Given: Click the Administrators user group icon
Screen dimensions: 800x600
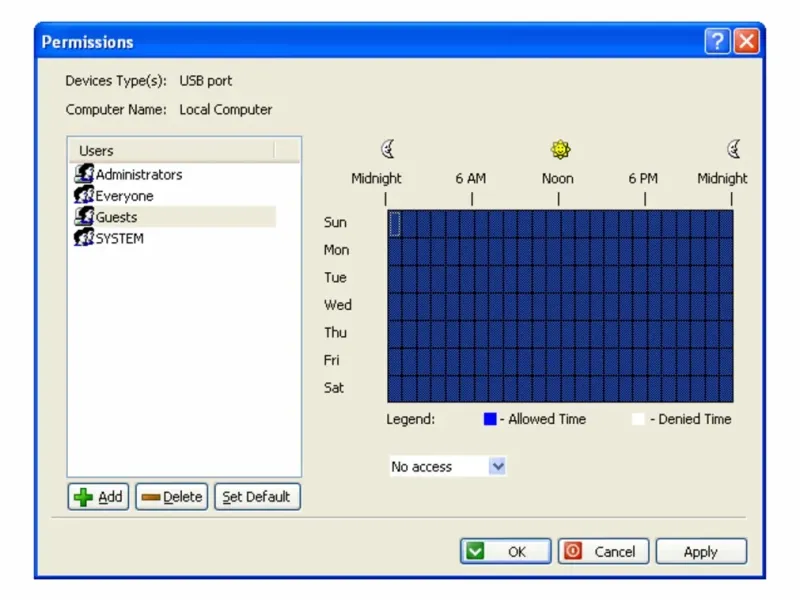Looking at the screenshot, I should (x=84, y=175).
